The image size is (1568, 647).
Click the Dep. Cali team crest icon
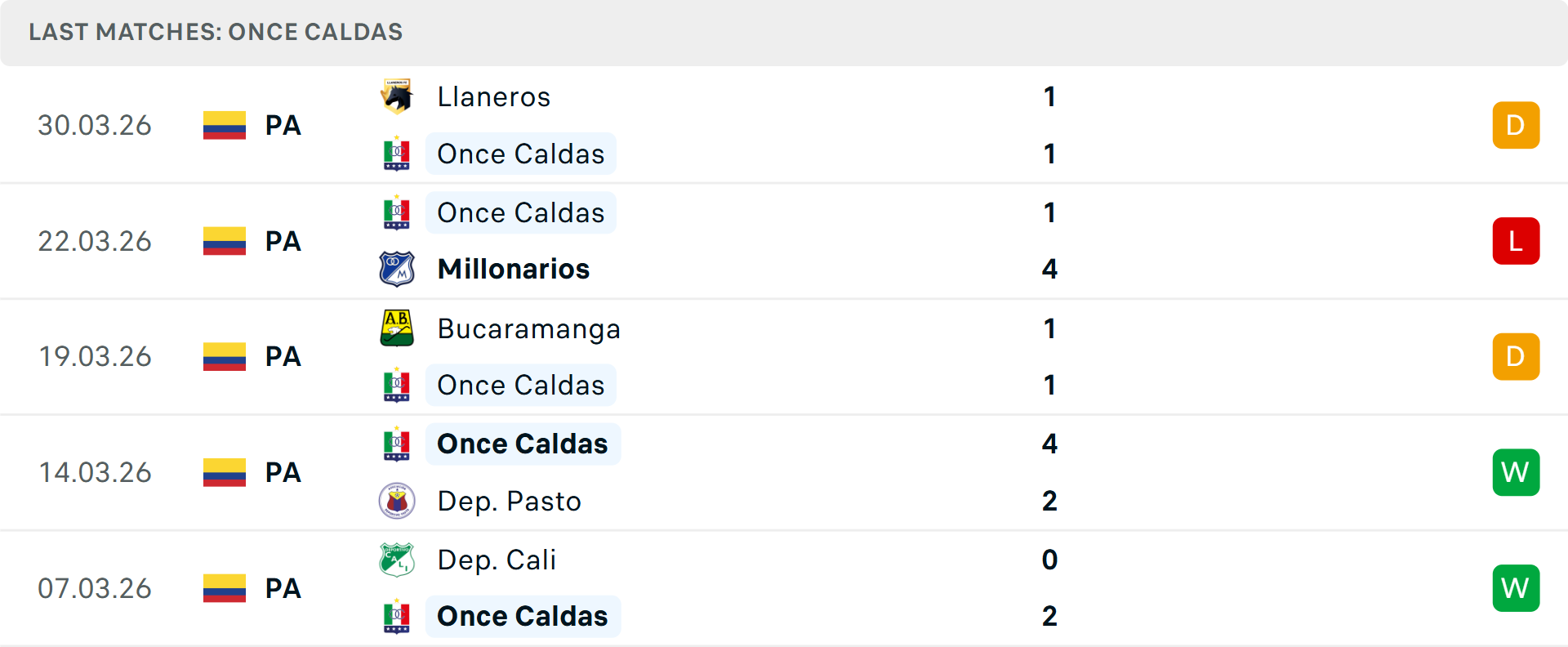pyautogui.click(x=397, y=560)
